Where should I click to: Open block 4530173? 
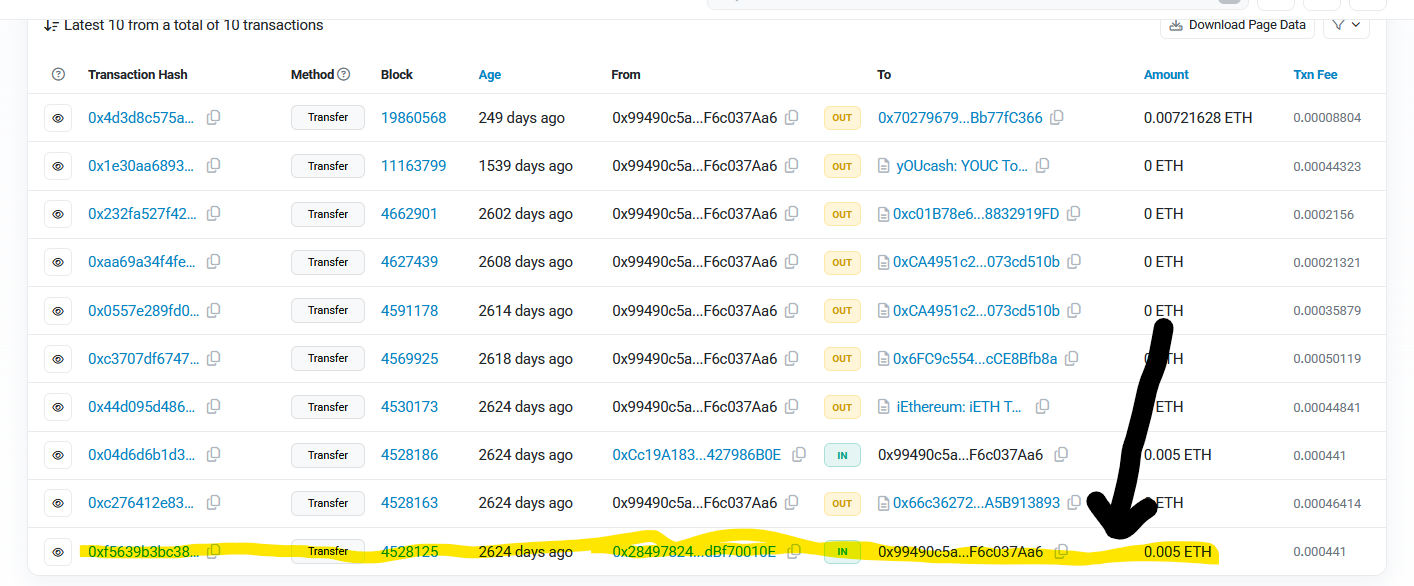coord(409,407)
